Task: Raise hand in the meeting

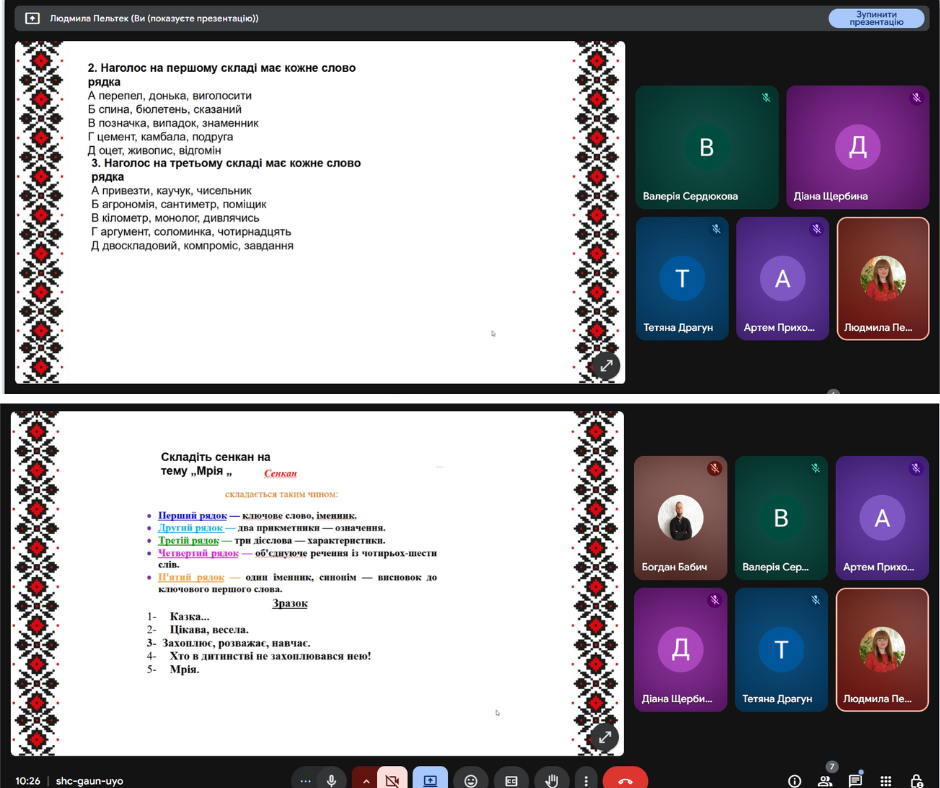Action: 550,780
